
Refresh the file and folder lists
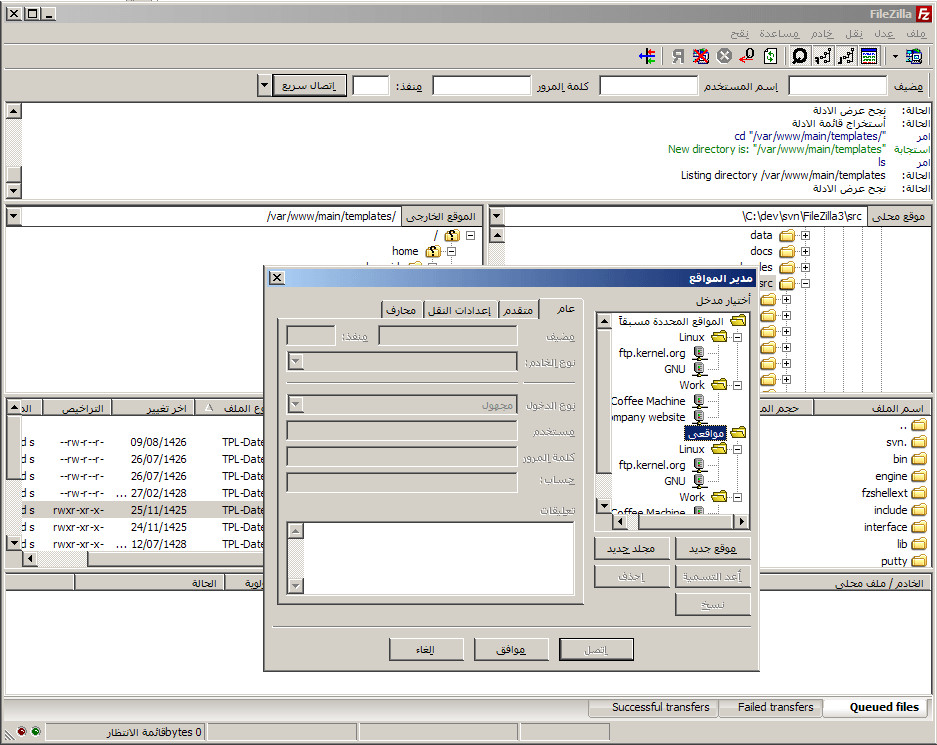[x=769, y=57]
